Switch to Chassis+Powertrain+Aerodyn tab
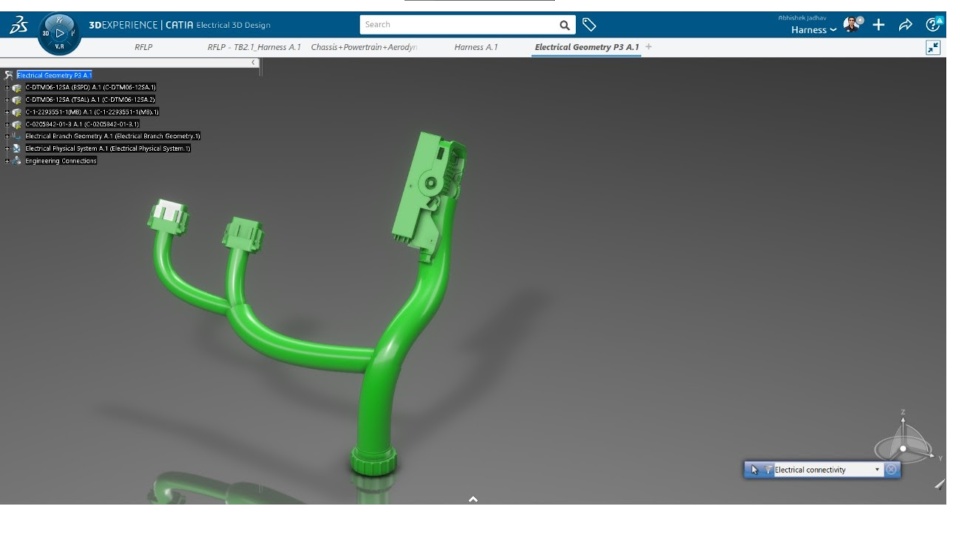960x540 pixels. pyautogui.click(x=364, y=47)
